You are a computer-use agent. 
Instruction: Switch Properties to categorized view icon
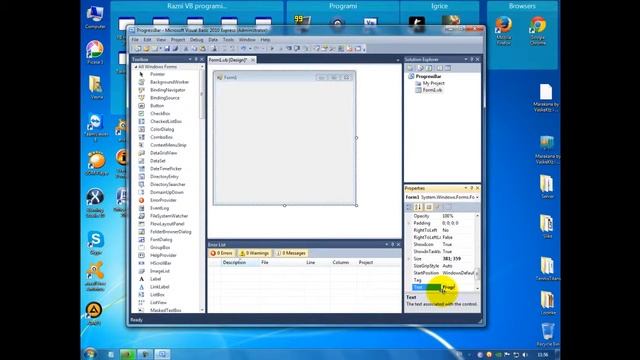pos(409,207)
